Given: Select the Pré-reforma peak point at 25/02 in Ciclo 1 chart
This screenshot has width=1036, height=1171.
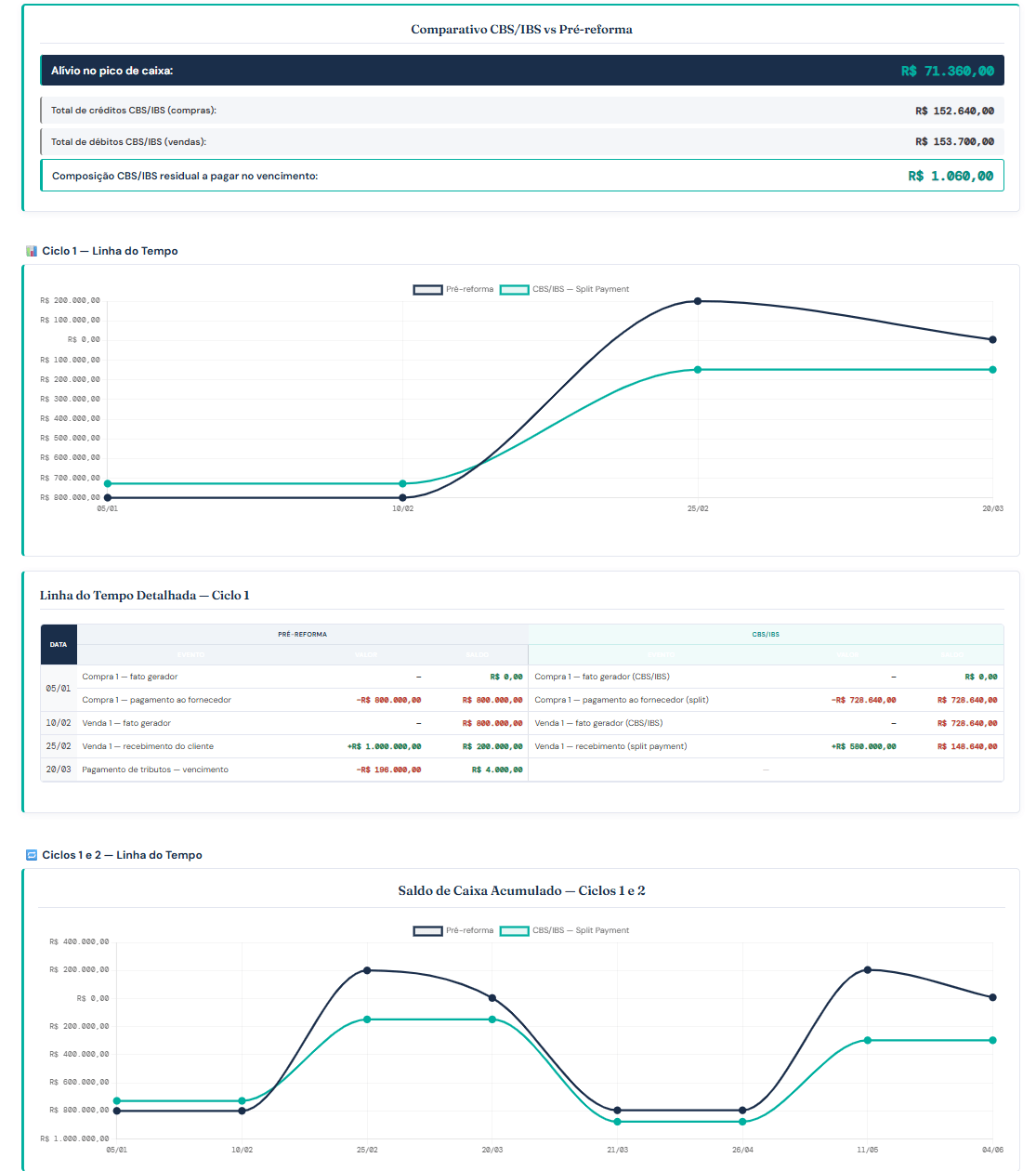Looking at the screenshot, I should [698, 301].
